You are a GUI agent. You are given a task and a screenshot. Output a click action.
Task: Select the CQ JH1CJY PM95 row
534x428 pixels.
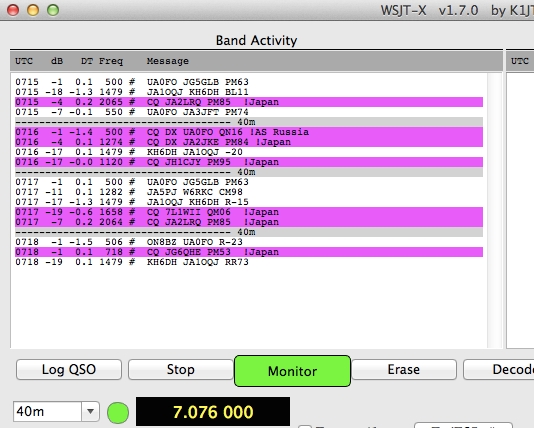[249, 162]
